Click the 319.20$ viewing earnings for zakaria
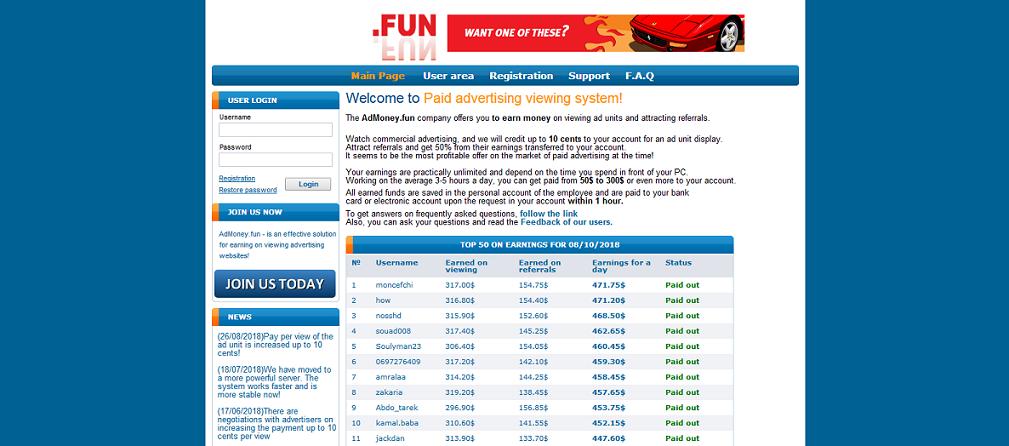This screenshot has width=1009, height=446. coord(460,393)
